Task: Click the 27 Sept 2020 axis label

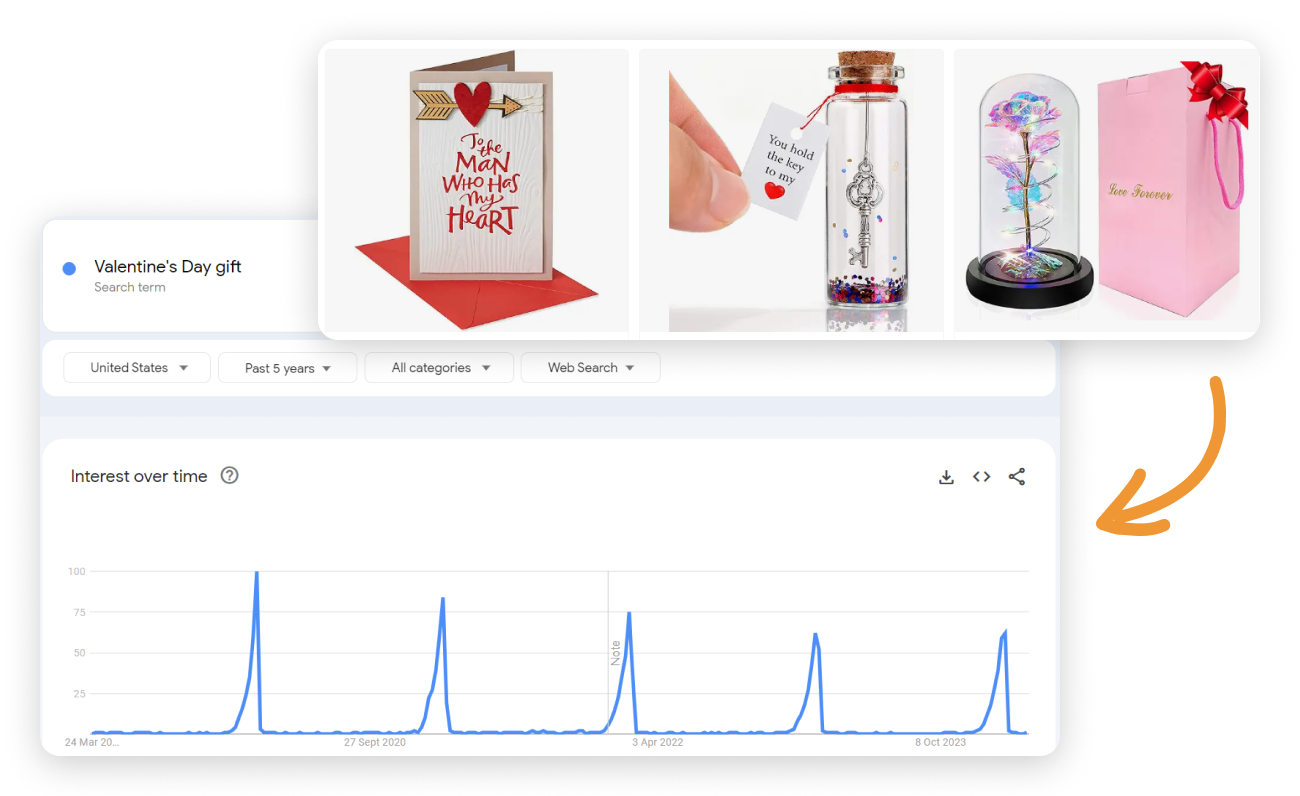Action: (x=375, y=742)
